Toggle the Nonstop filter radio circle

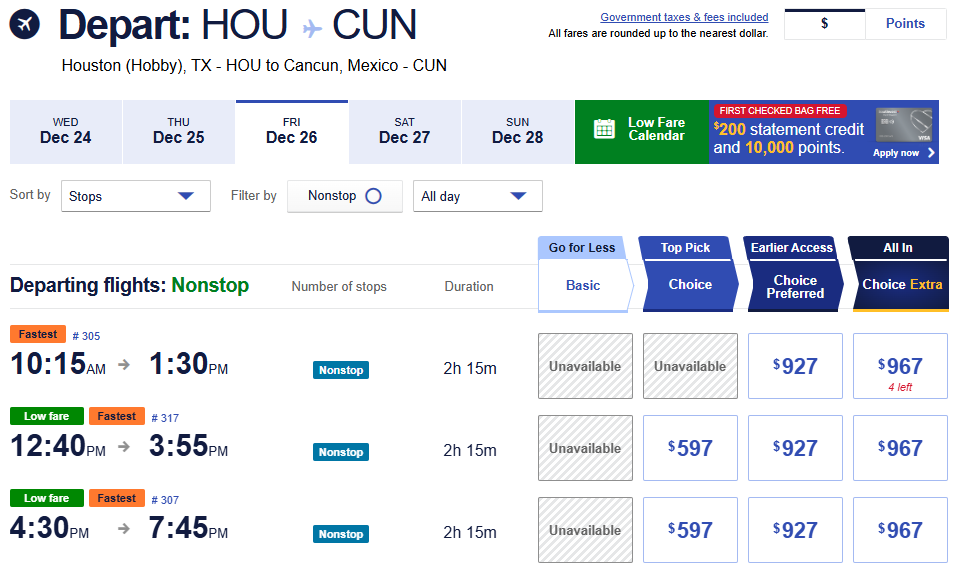pyautogui.click(x=373, y=196)
